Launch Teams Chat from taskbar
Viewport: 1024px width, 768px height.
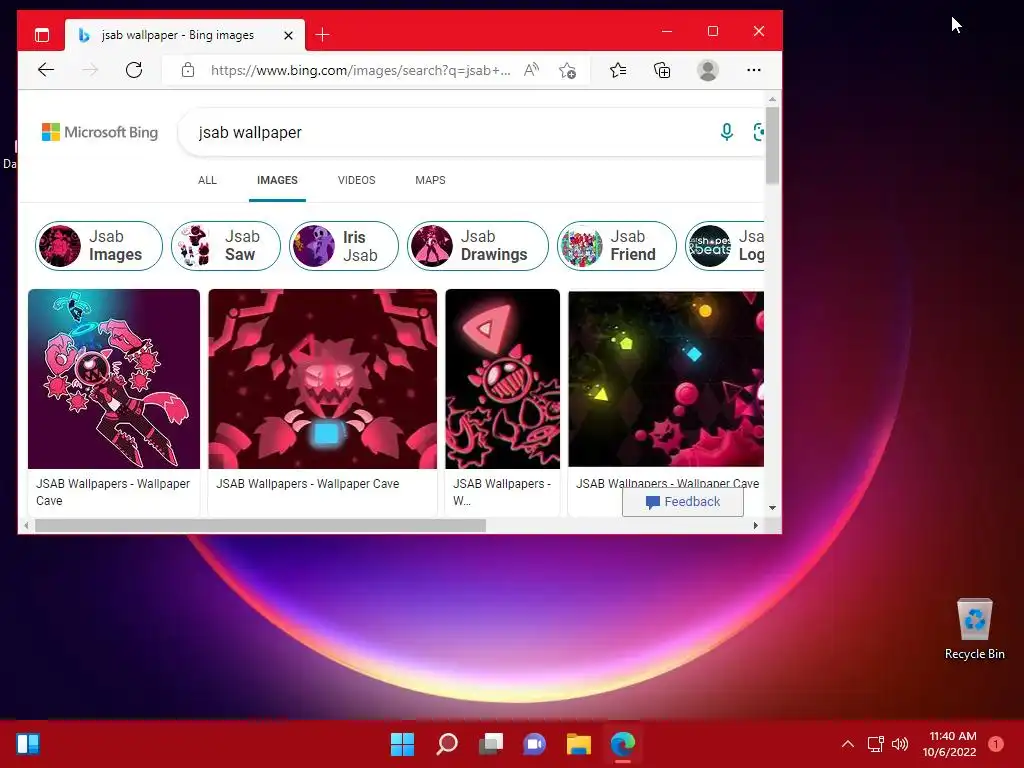[535, 744]
